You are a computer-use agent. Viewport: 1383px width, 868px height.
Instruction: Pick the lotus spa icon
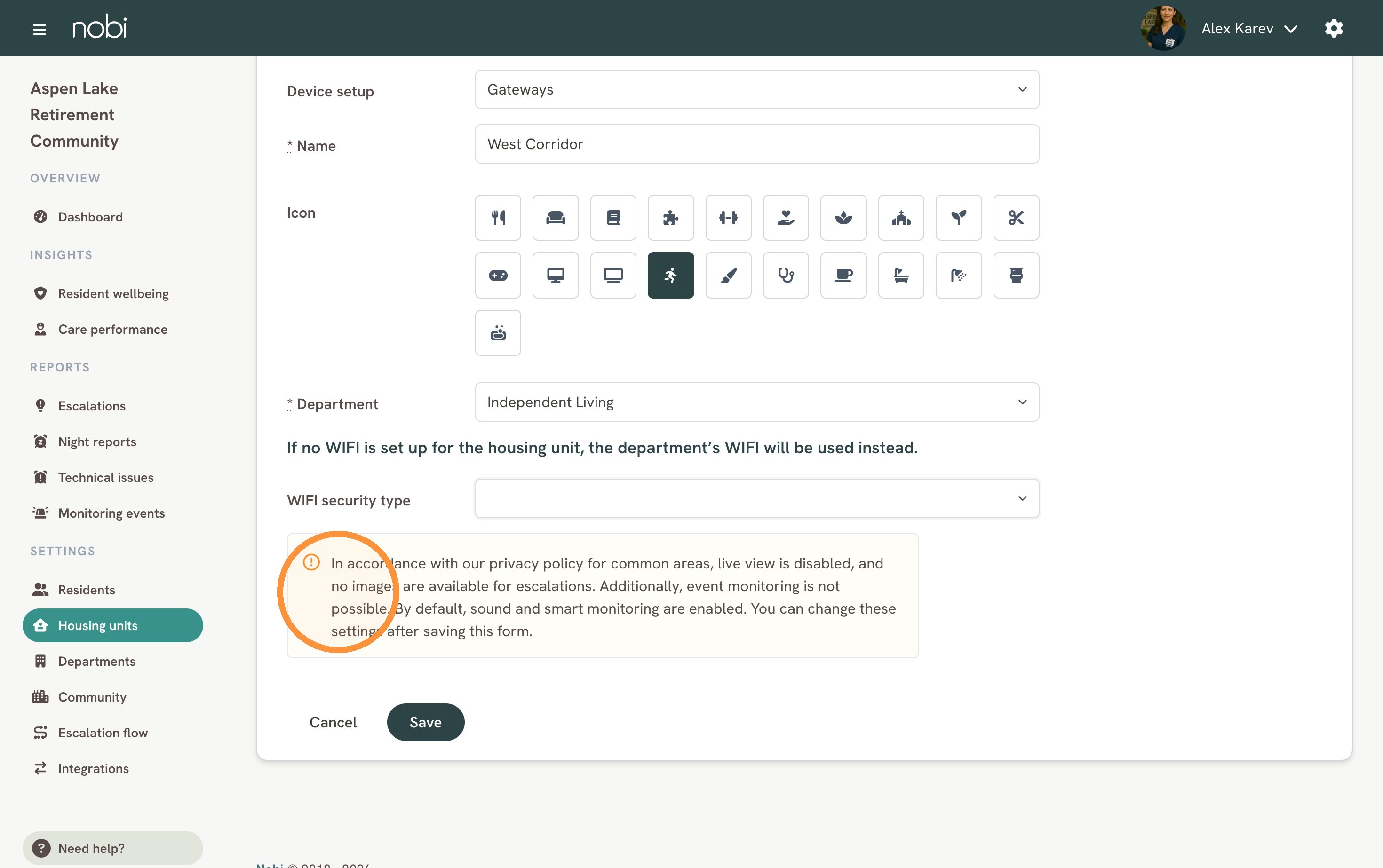coord(843,218)
